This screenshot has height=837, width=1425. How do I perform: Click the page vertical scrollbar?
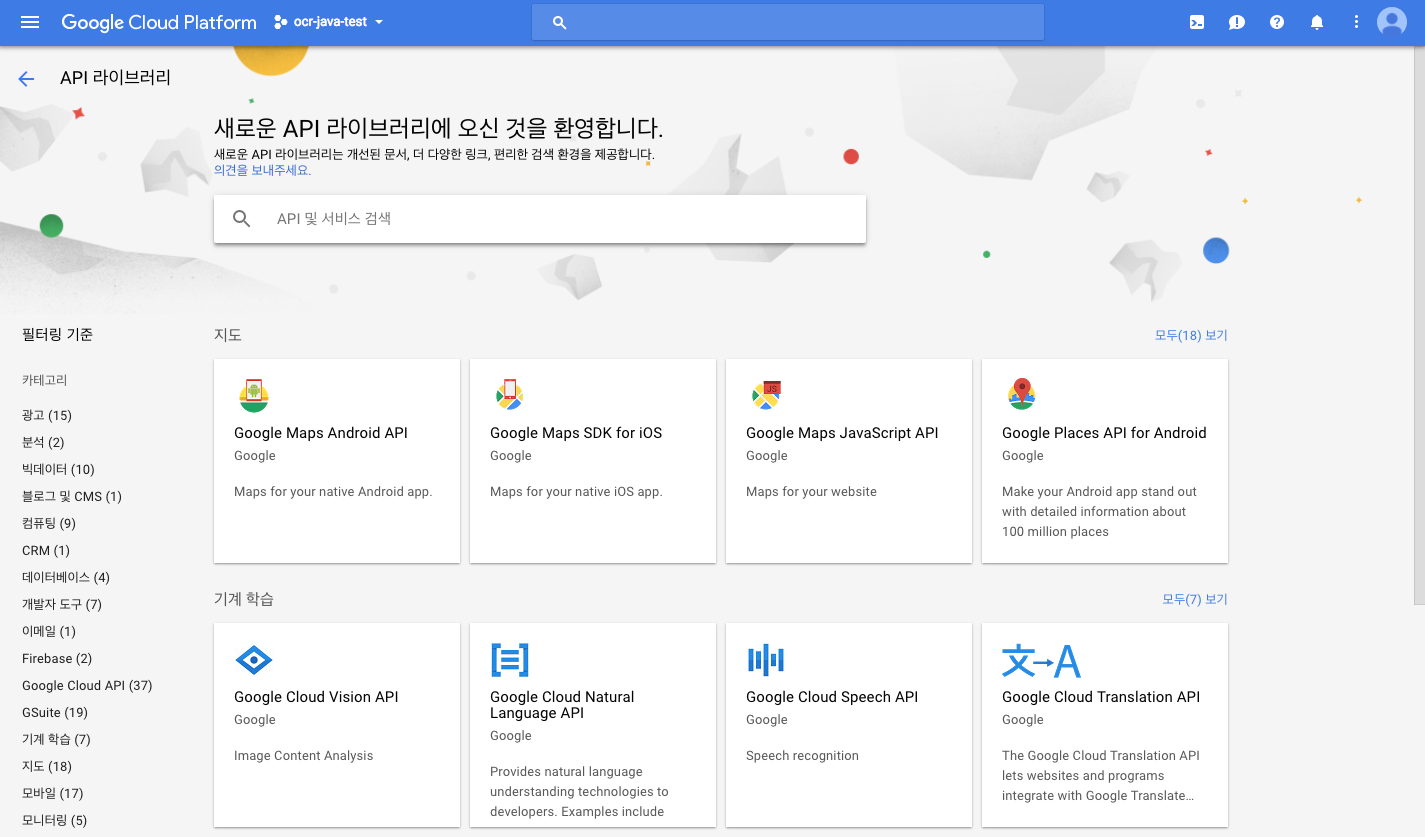click(1419, 325)
